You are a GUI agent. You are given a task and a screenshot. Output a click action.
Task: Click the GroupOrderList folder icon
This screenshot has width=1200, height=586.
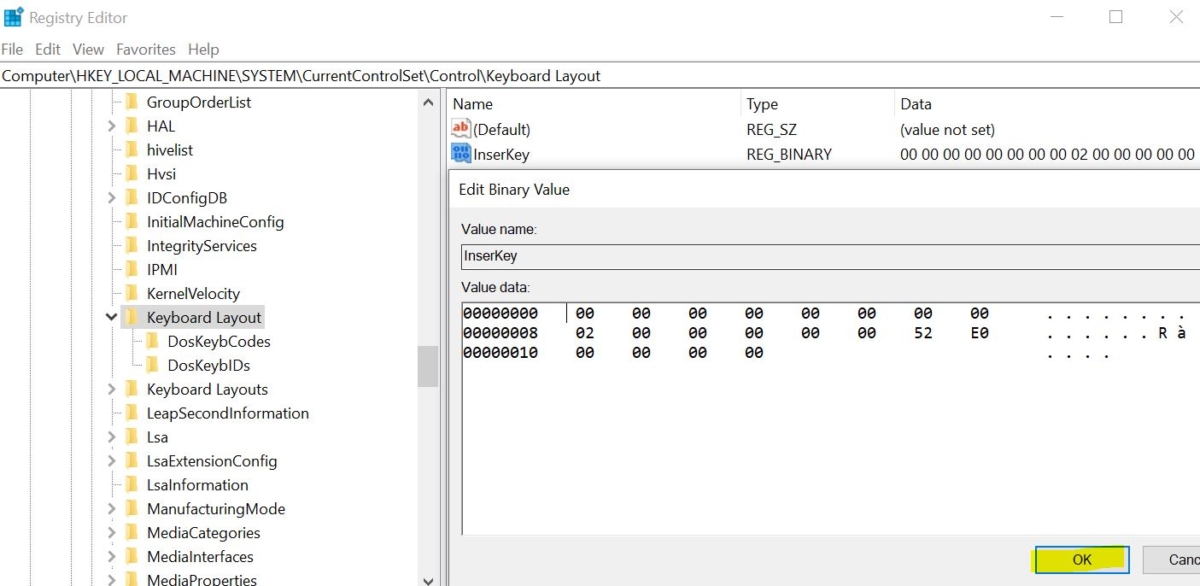click(x=133, y=101)
